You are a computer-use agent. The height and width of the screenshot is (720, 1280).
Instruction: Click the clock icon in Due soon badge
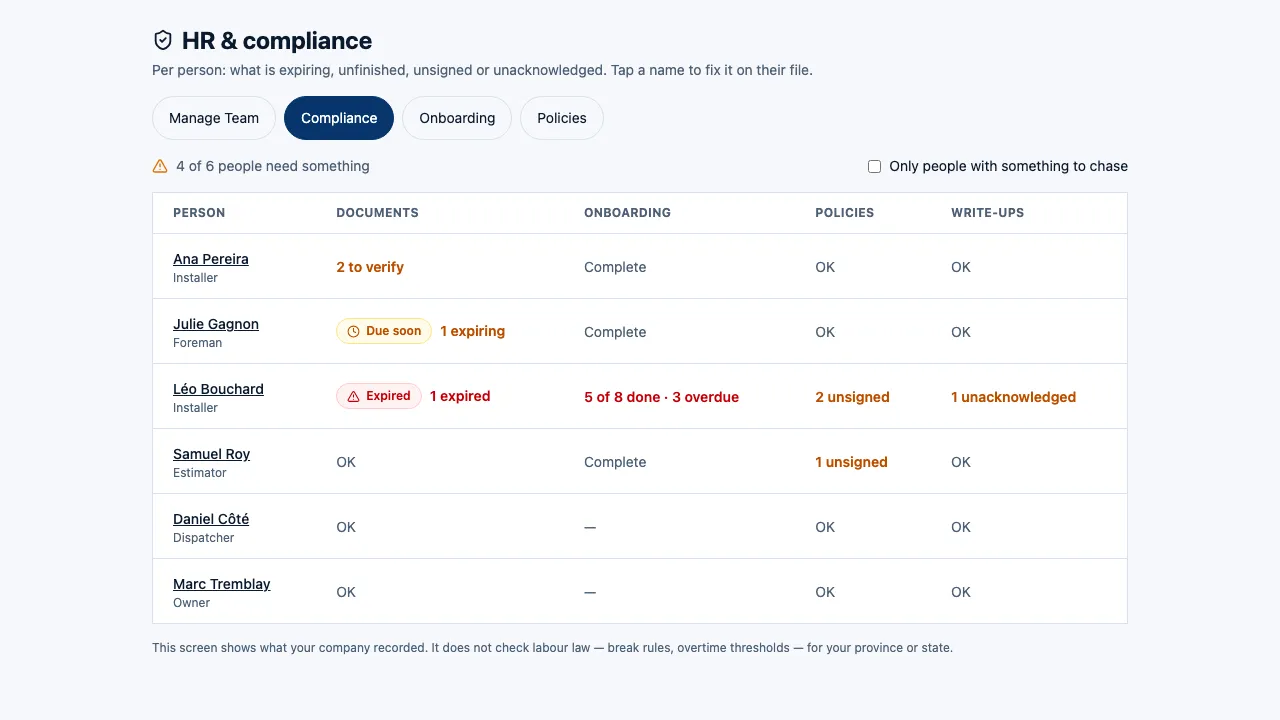pyautogui.click(x=353, y=331)
